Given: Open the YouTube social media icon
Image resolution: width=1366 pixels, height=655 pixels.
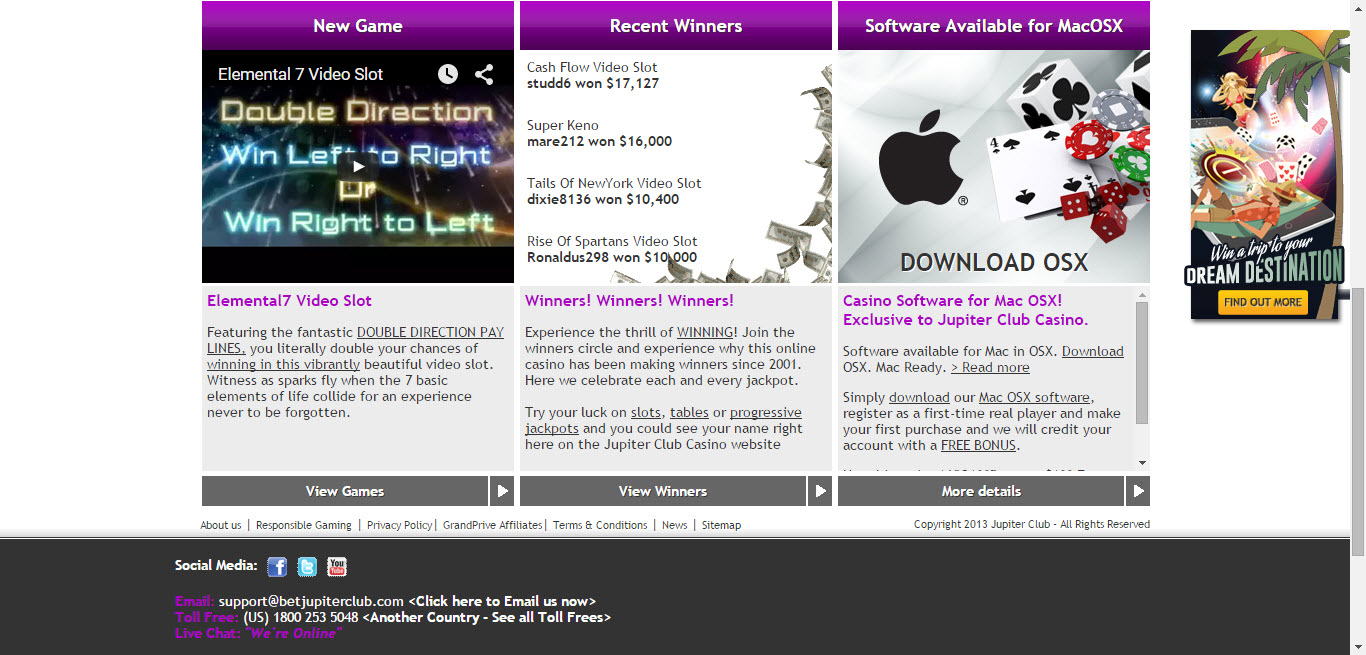Looking at the screenshot, I should click(337, 567).
